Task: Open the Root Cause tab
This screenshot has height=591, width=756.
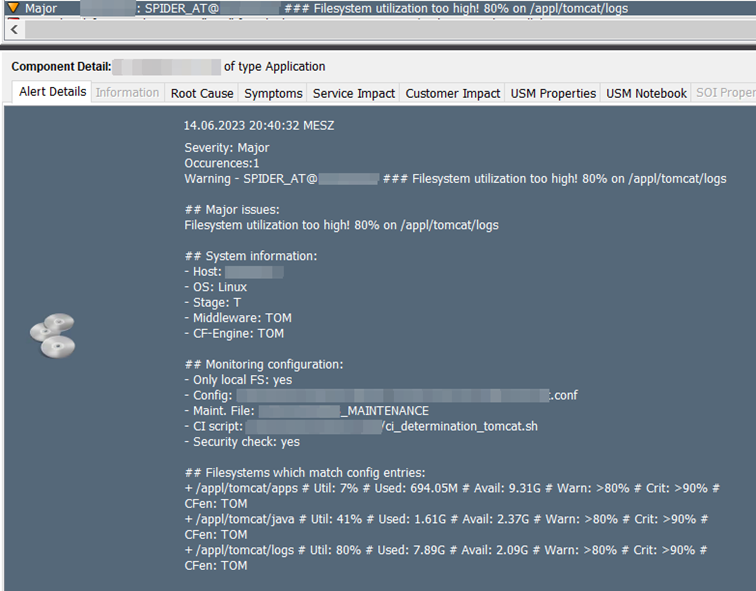Action: click(202, 93)
